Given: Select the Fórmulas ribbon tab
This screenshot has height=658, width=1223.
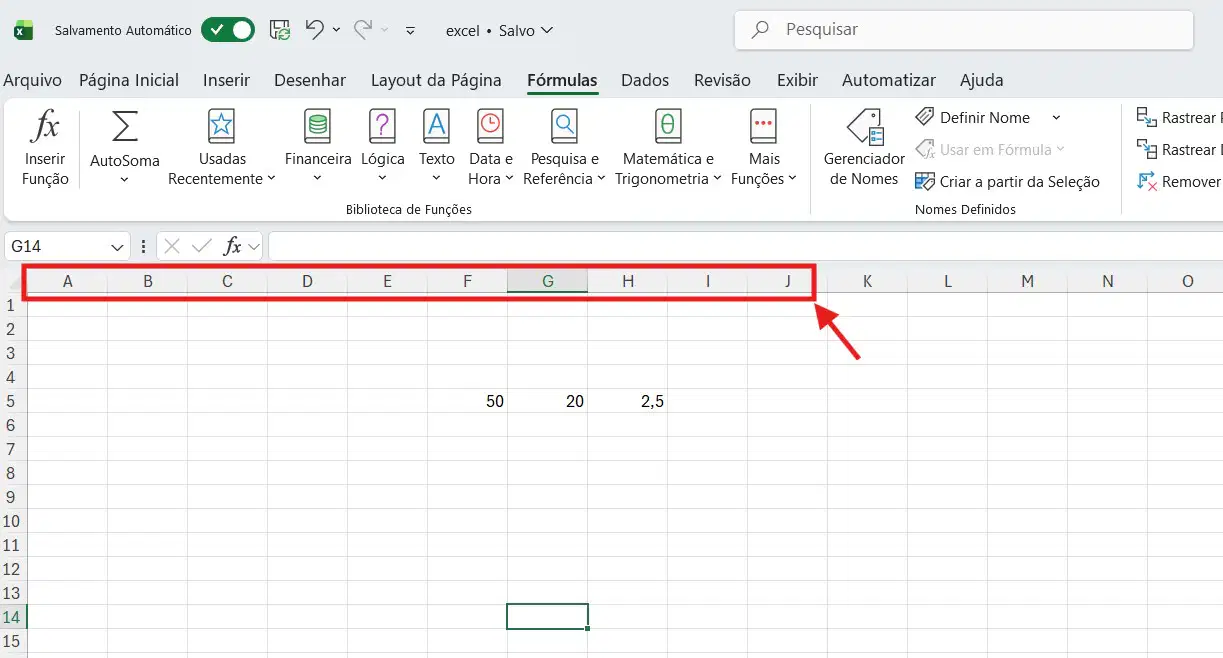Looking at the screenshot, I should [562, 80].
